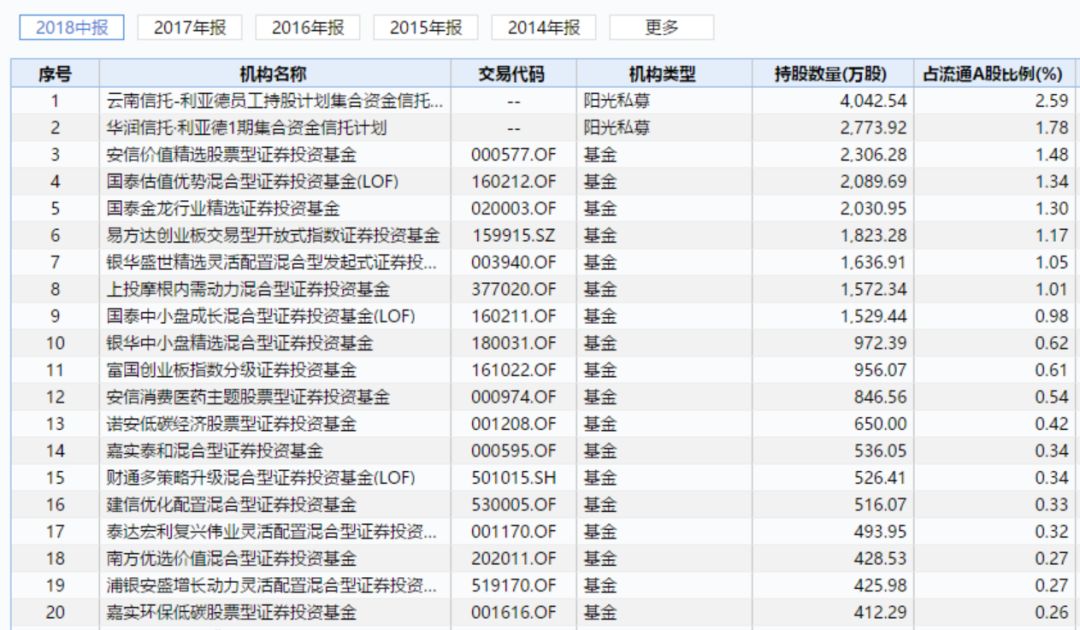Select 国泰金龙行业精选证券投资基金

tap(222, 208)
